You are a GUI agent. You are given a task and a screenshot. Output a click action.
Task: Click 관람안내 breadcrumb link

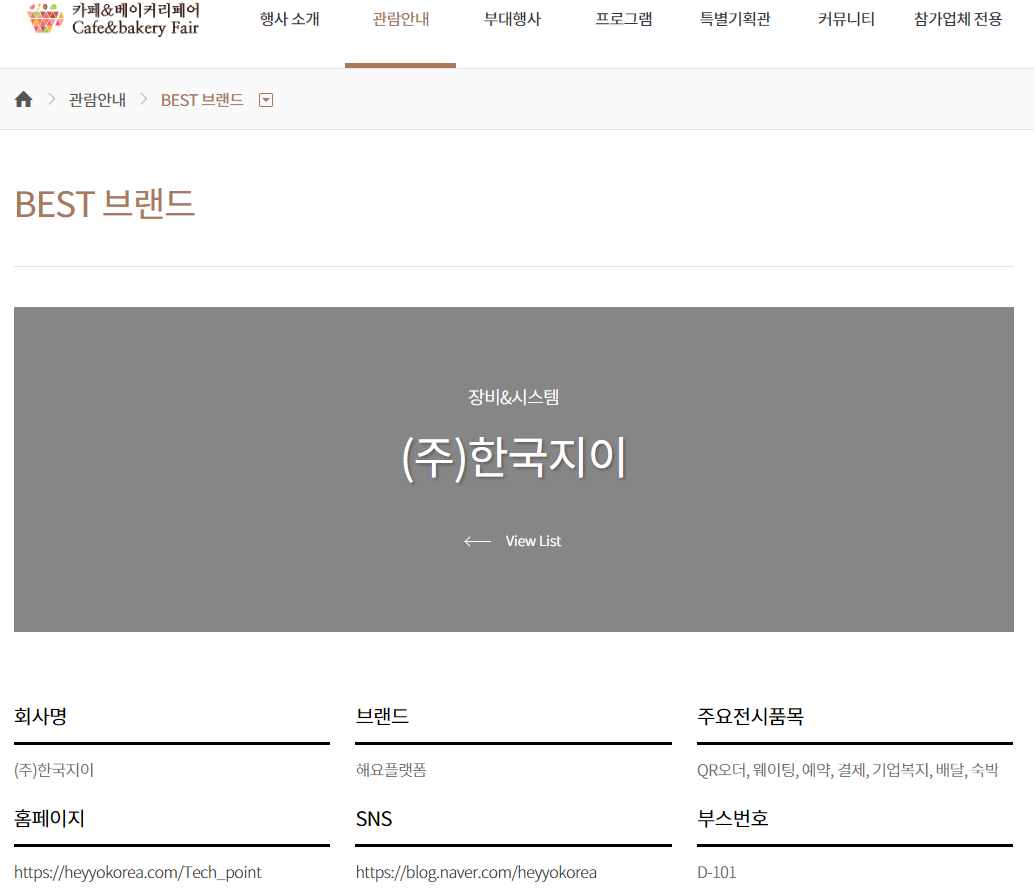pos(98,100)
